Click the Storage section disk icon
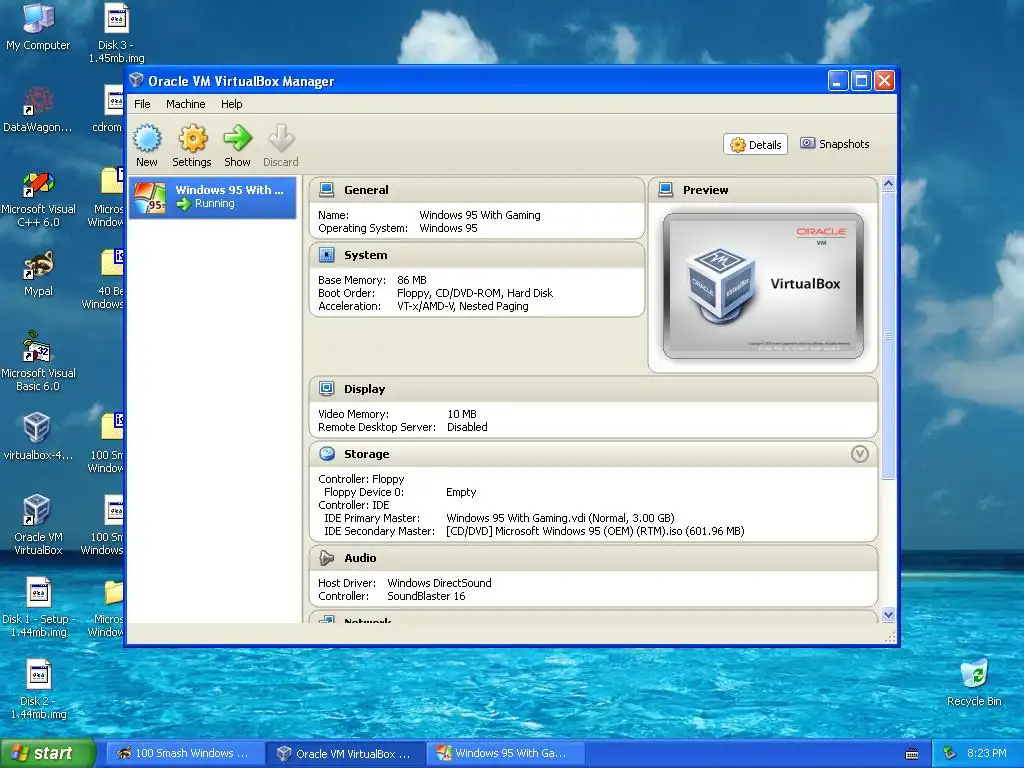This screenshot has width=1024, height=768. pos(327,454)
